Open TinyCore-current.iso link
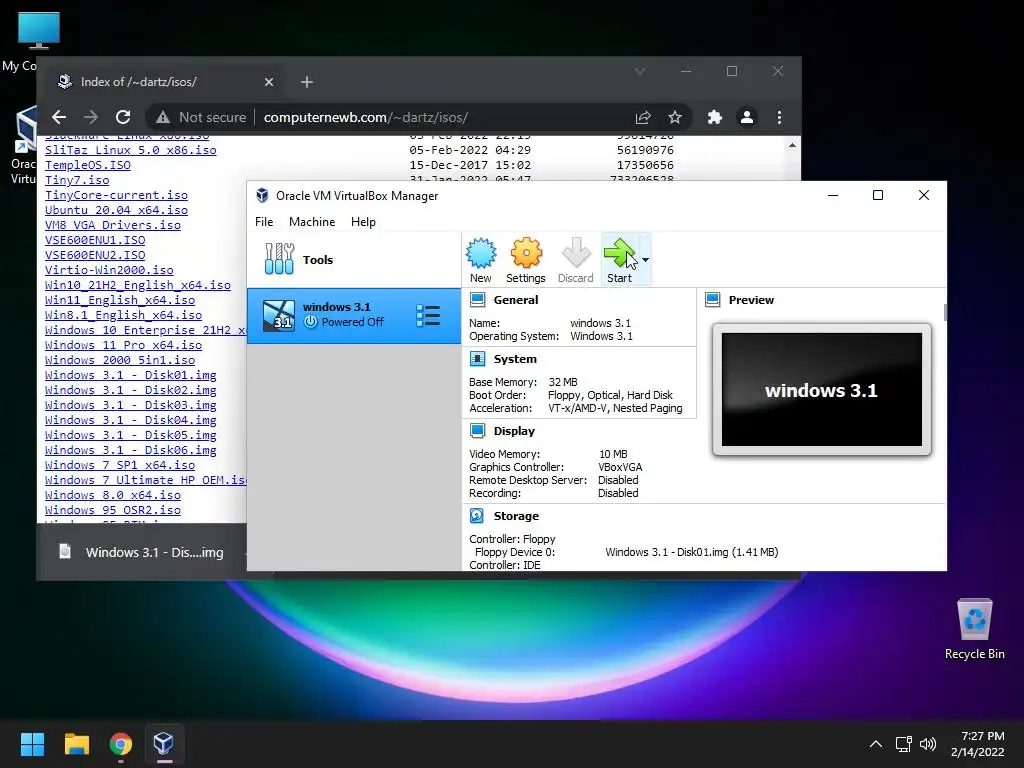1024x768 pixels. 116,195
